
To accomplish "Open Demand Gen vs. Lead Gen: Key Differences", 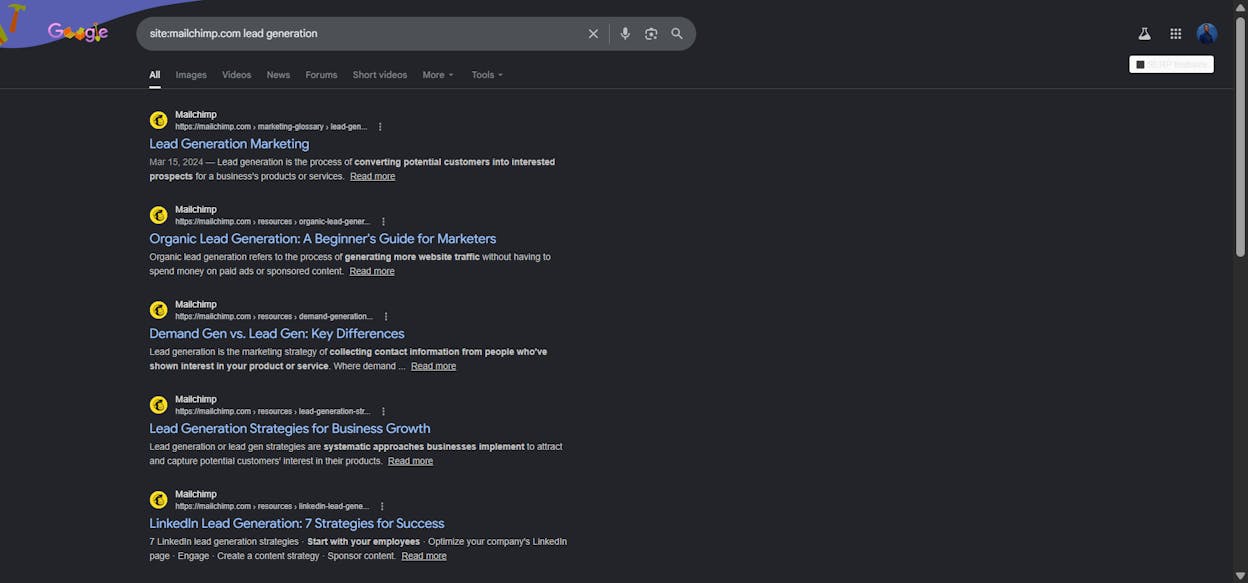I will point(277,334).
